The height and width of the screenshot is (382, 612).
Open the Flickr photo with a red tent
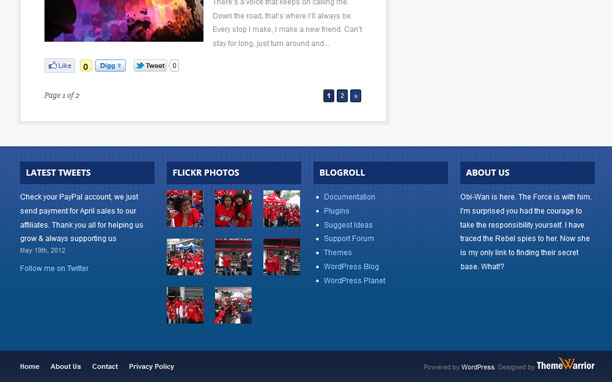coord(282,208)
